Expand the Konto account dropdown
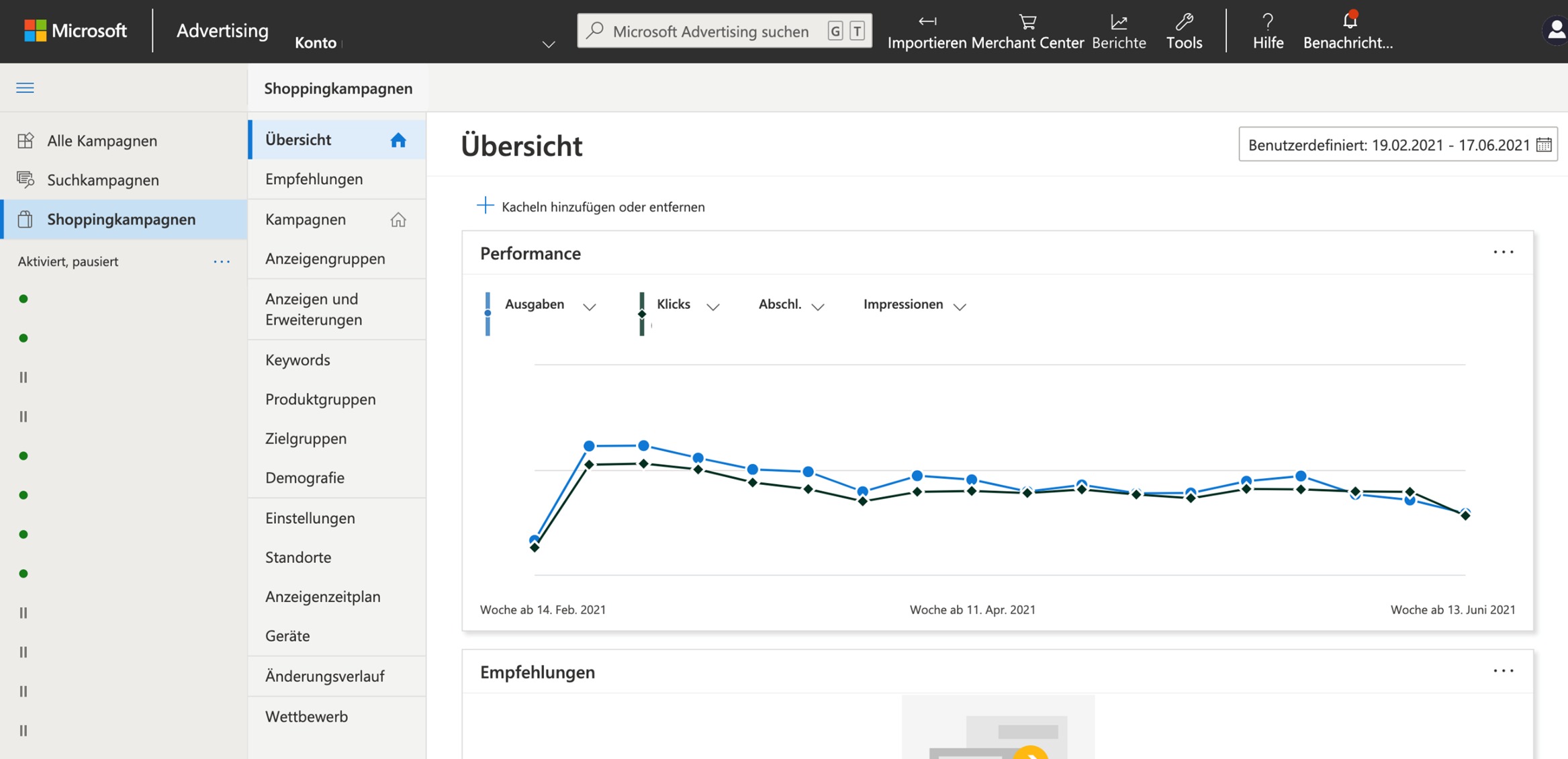This screenshot has height=759, width=1568. click(549, 44)
